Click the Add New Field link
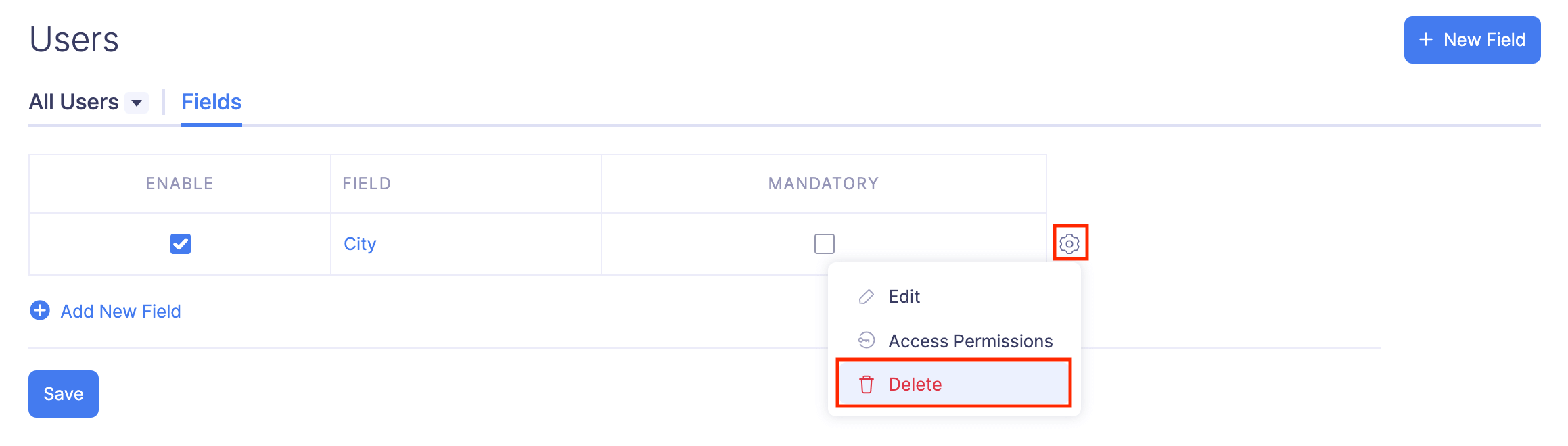1568x446 pixels. [x=120, y=312]
